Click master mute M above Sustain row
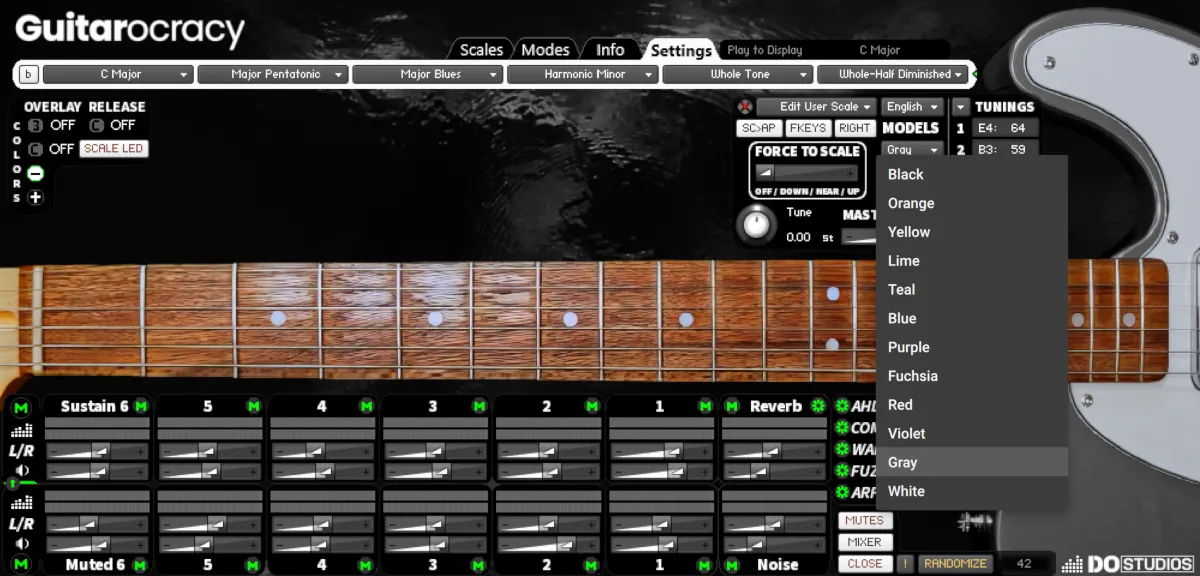This screenshot has height=576, width=1200. pos(21,407)
